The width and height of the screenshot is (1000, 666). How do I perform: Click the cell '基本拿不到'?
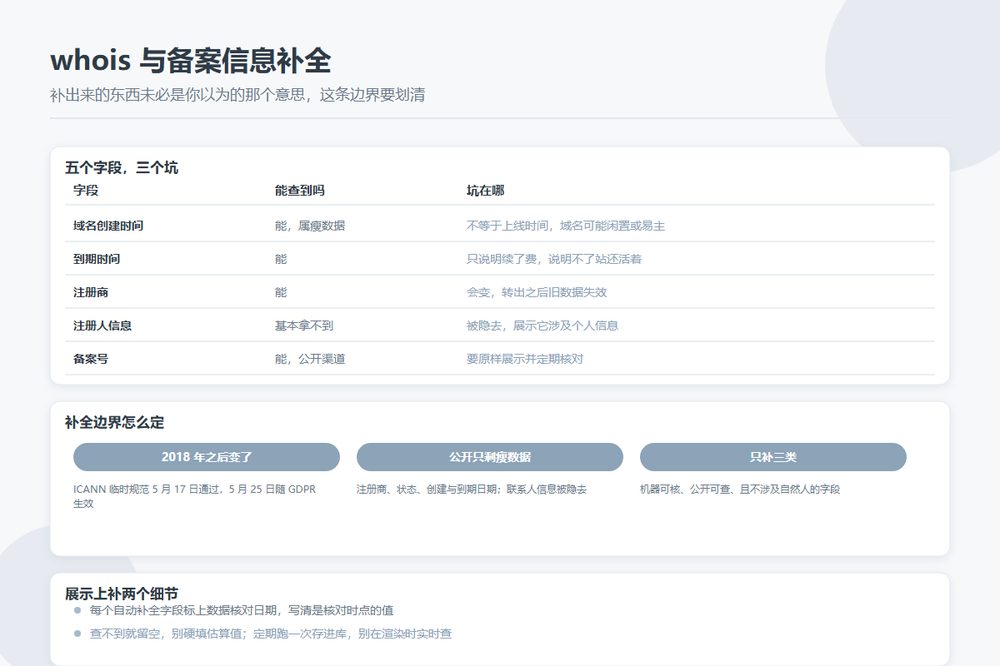tap(304, 325)
